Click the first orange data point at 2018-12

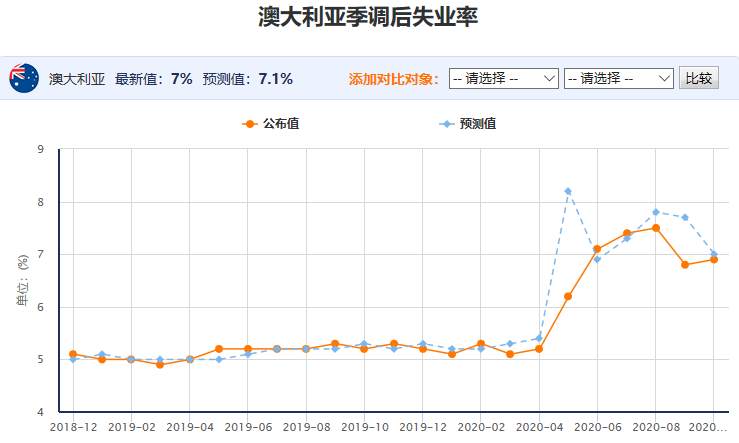pyautogui.click(x=73, y=354)
